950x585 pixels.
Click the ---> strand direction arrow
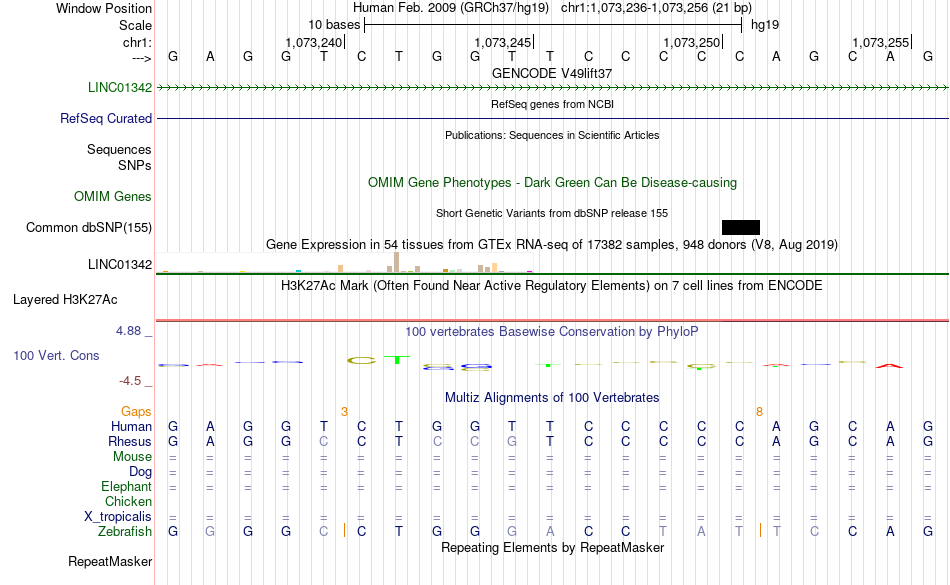[x=142, y=58]
